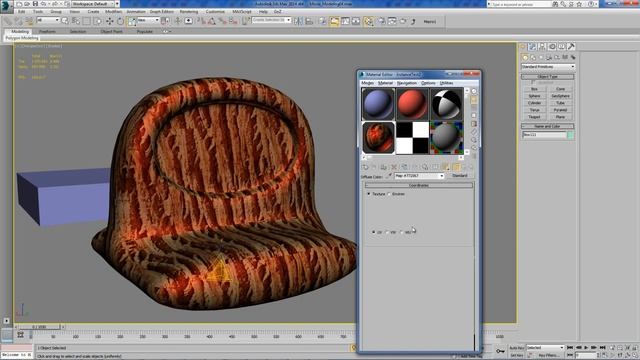Click Get Material icon in Material Editor

click(x=365, y=167)
